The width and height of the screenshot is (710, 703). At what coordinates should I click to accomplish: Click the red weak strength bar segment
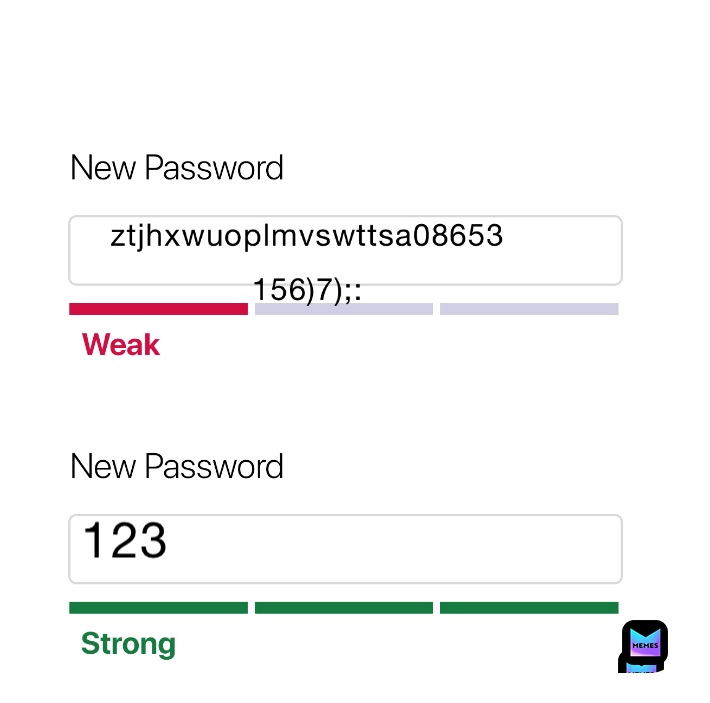(x=158, y=309)
